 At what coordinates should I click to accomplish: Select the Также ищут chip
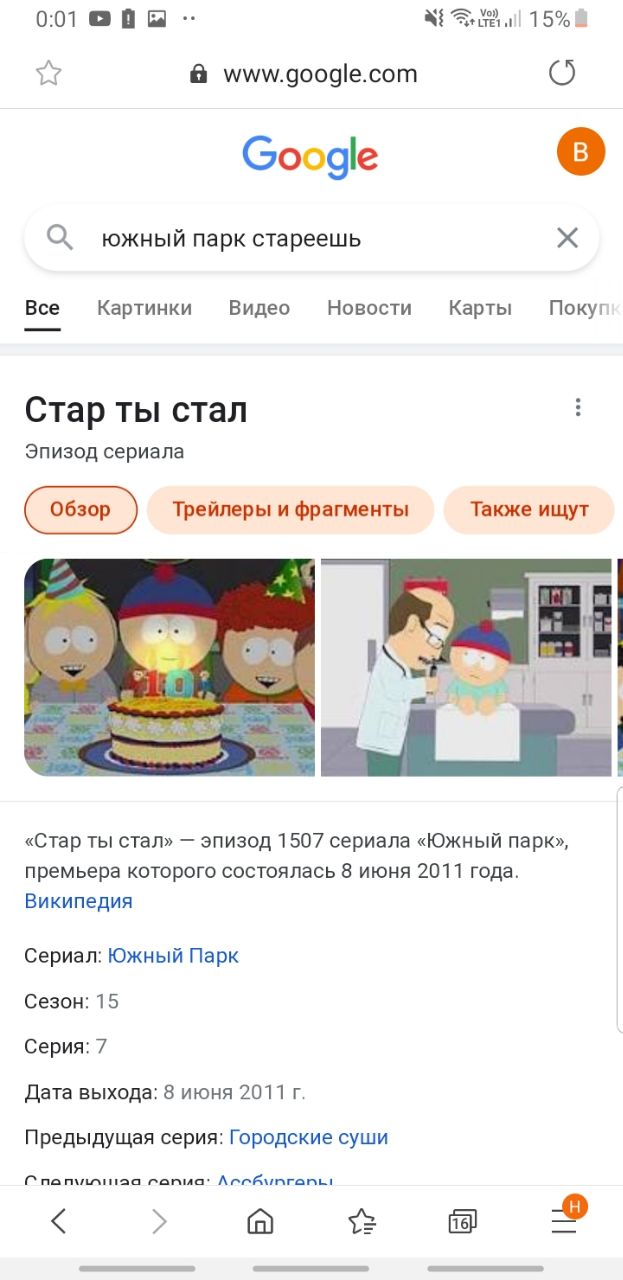click(529, 510)
